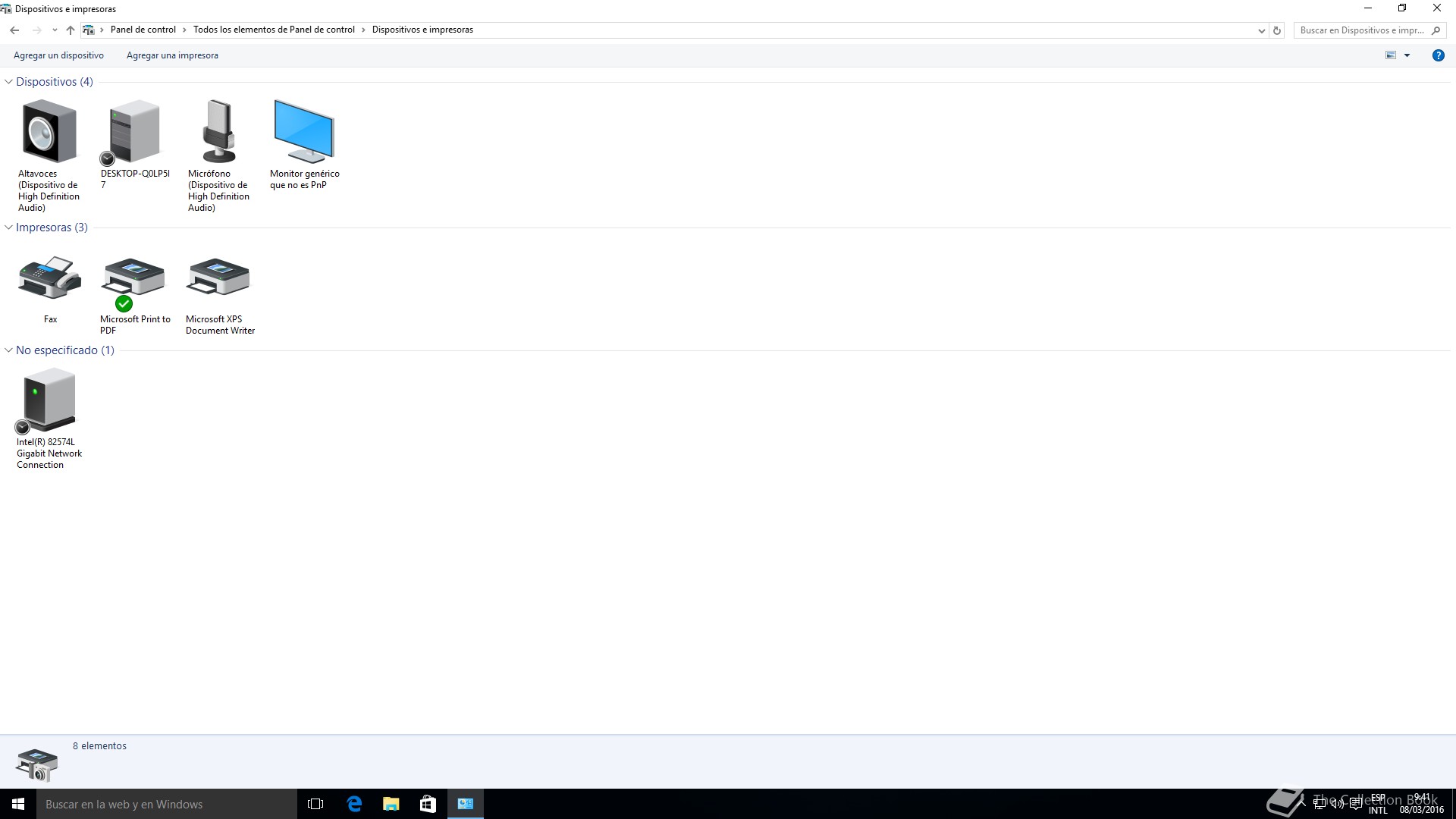Screen dimensions: 1456x819
Task: Click the forward navigation arrow
Action: pyautogui.click(x=36, y=30)
